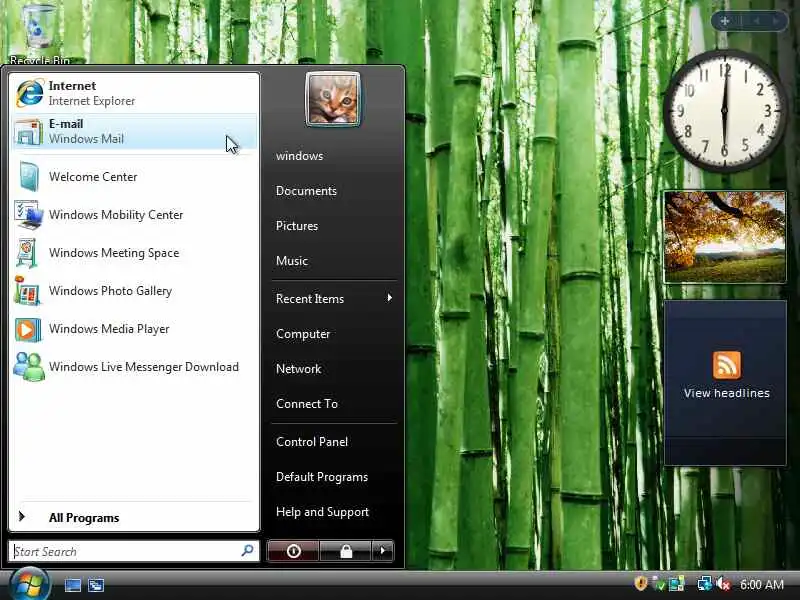Start Windows Photo Gallery
The height and width of the screenshot is (600, 800).
(134, 291)
